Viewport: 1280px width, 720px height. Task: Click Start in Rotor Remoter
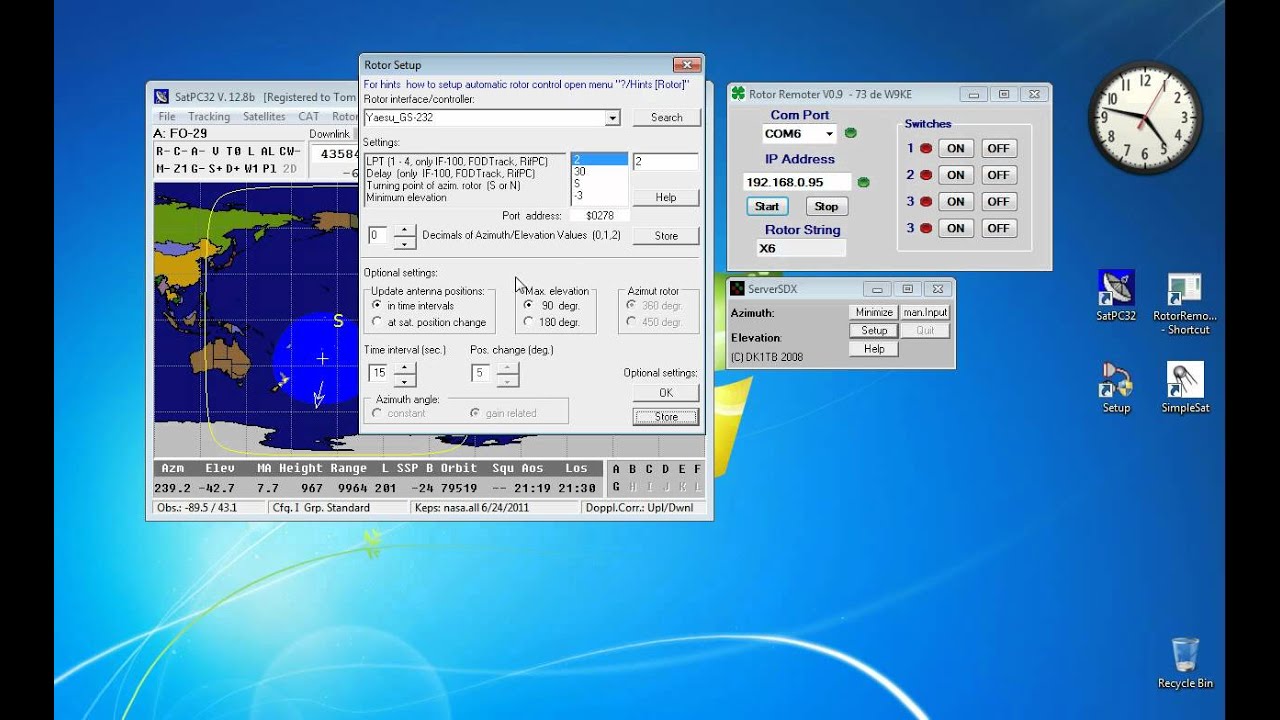pyautogui.click(x=767, y=206)
